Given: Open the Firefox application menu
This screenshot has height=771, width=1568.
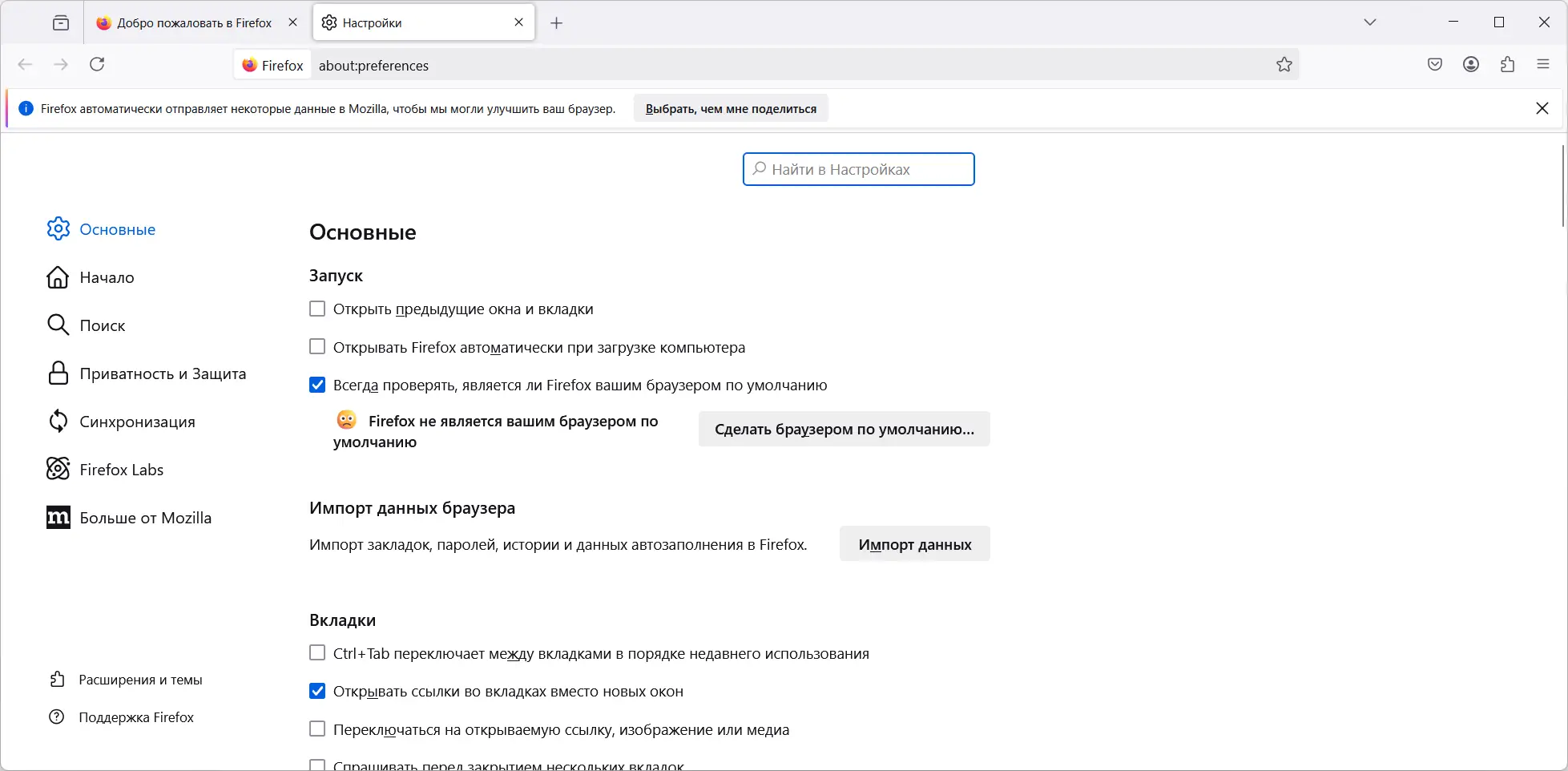Looking at the screenshot, I should pos(1543,65).
